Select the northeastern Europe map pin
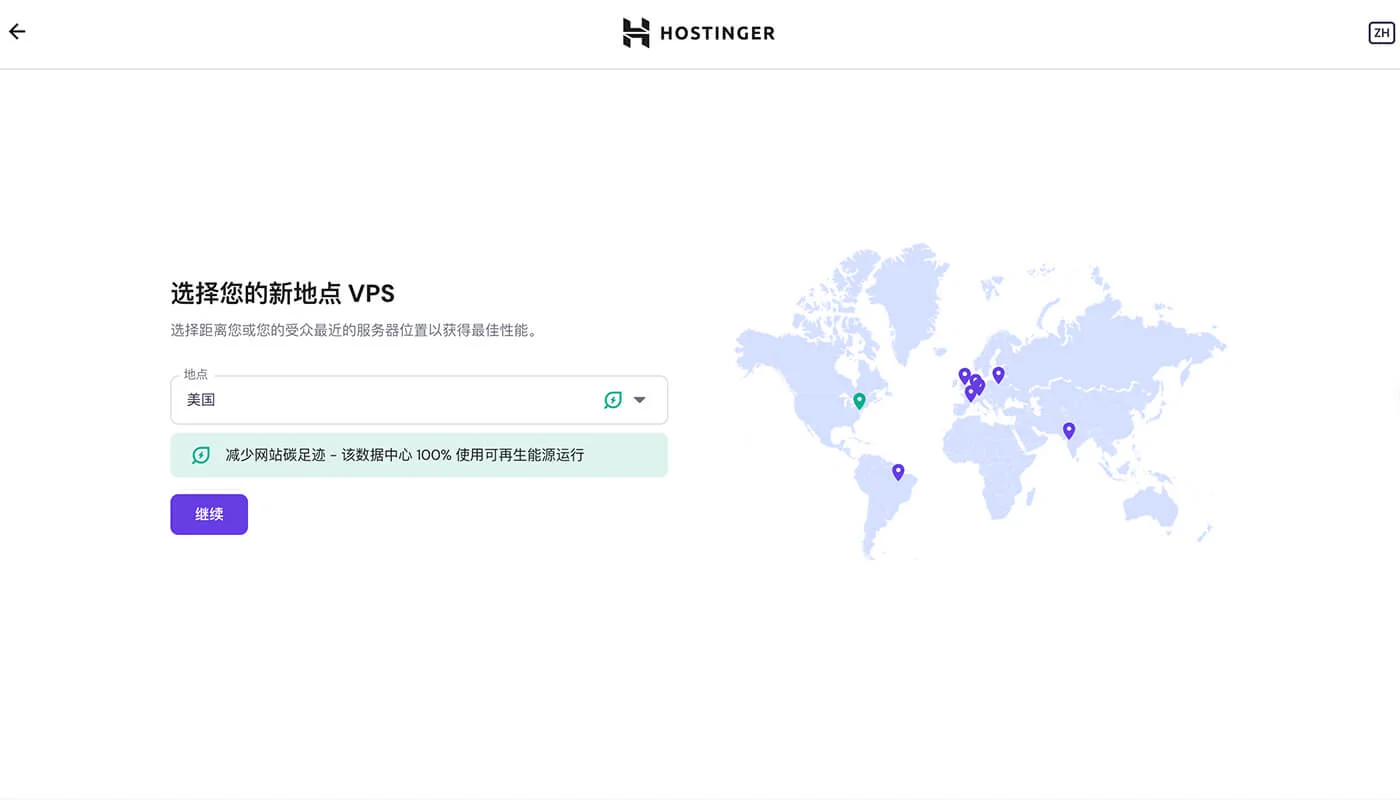Screen dimensions: 1400x800 point(997,374)
